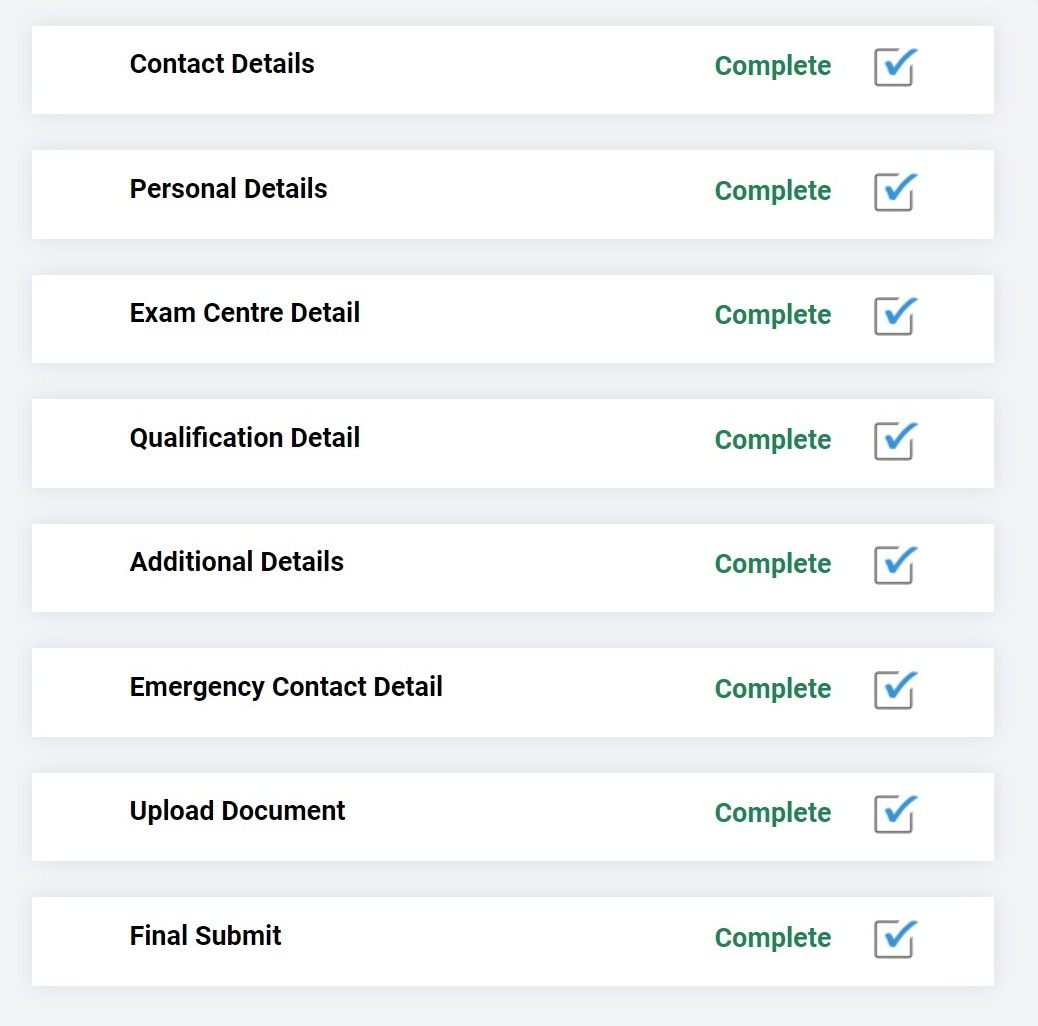Click Complete status beside Qualification Detail

(772, 440)
